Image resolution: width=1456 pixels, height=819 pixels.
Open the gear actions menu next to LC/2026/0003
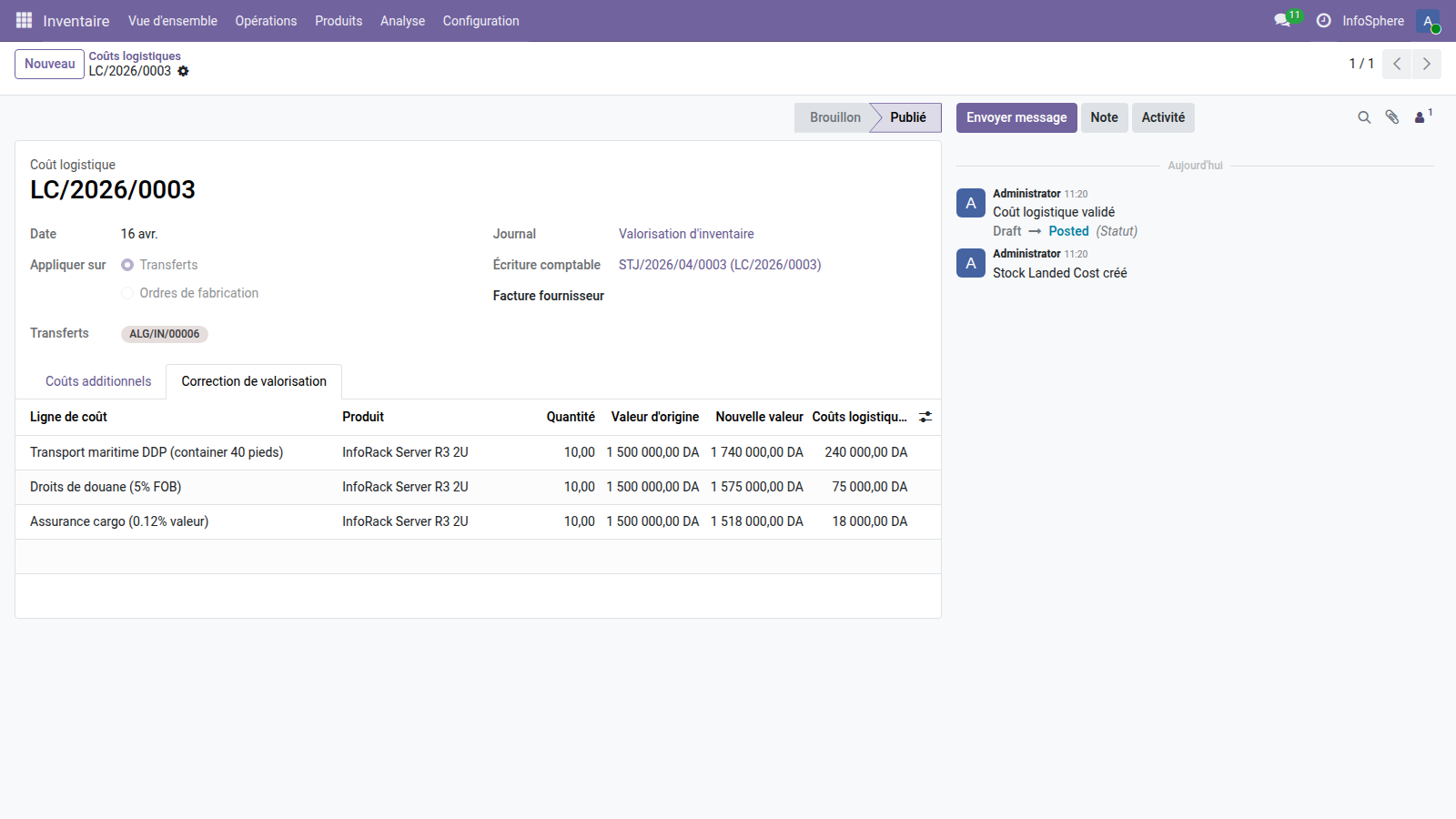[x=183, y=71]
